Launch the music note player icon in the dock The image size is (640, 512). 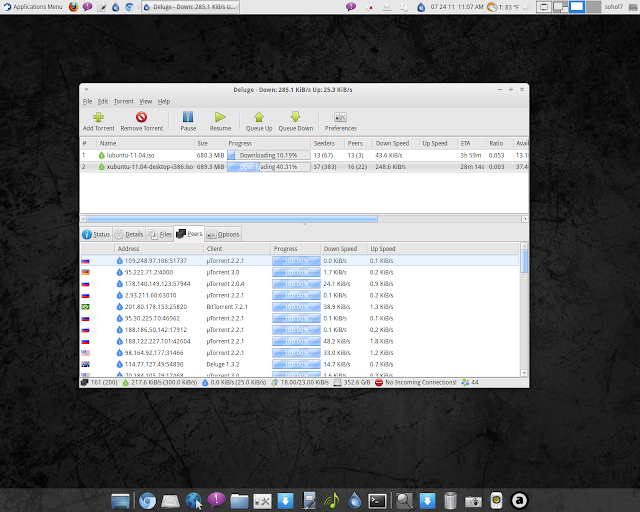[331, 501]
